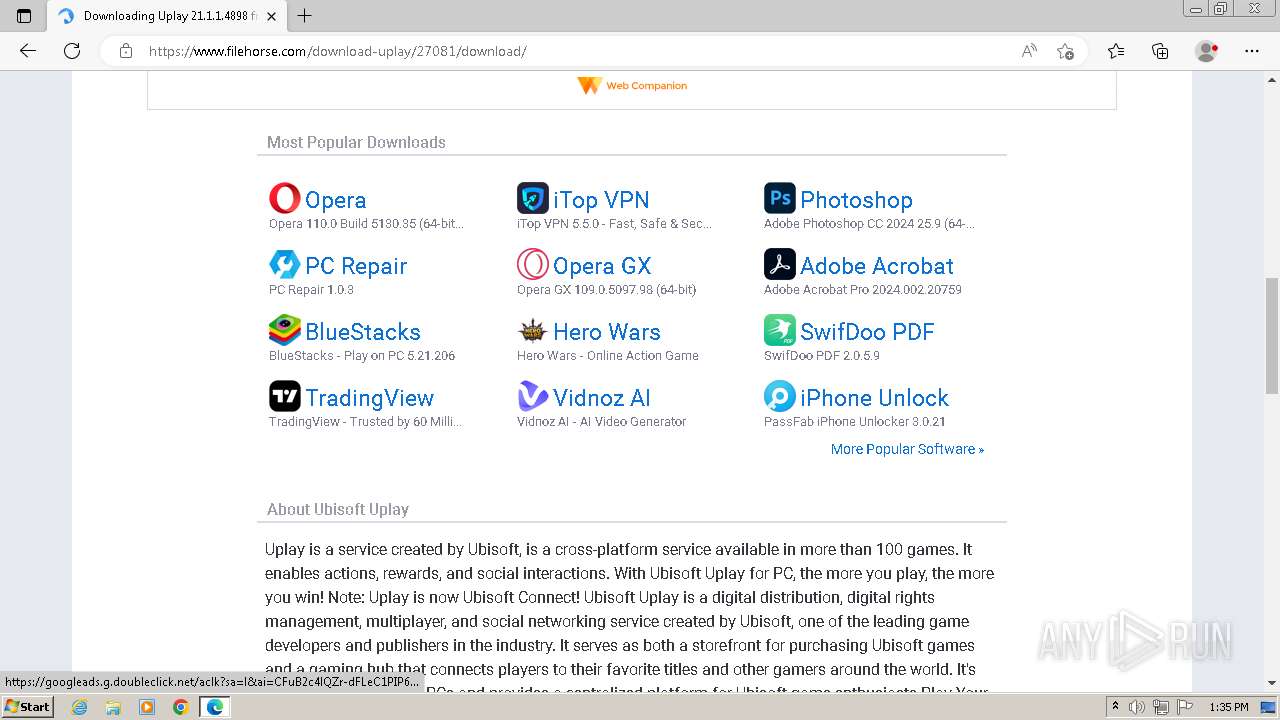Show hidden system tray icons

[1116, 707]
